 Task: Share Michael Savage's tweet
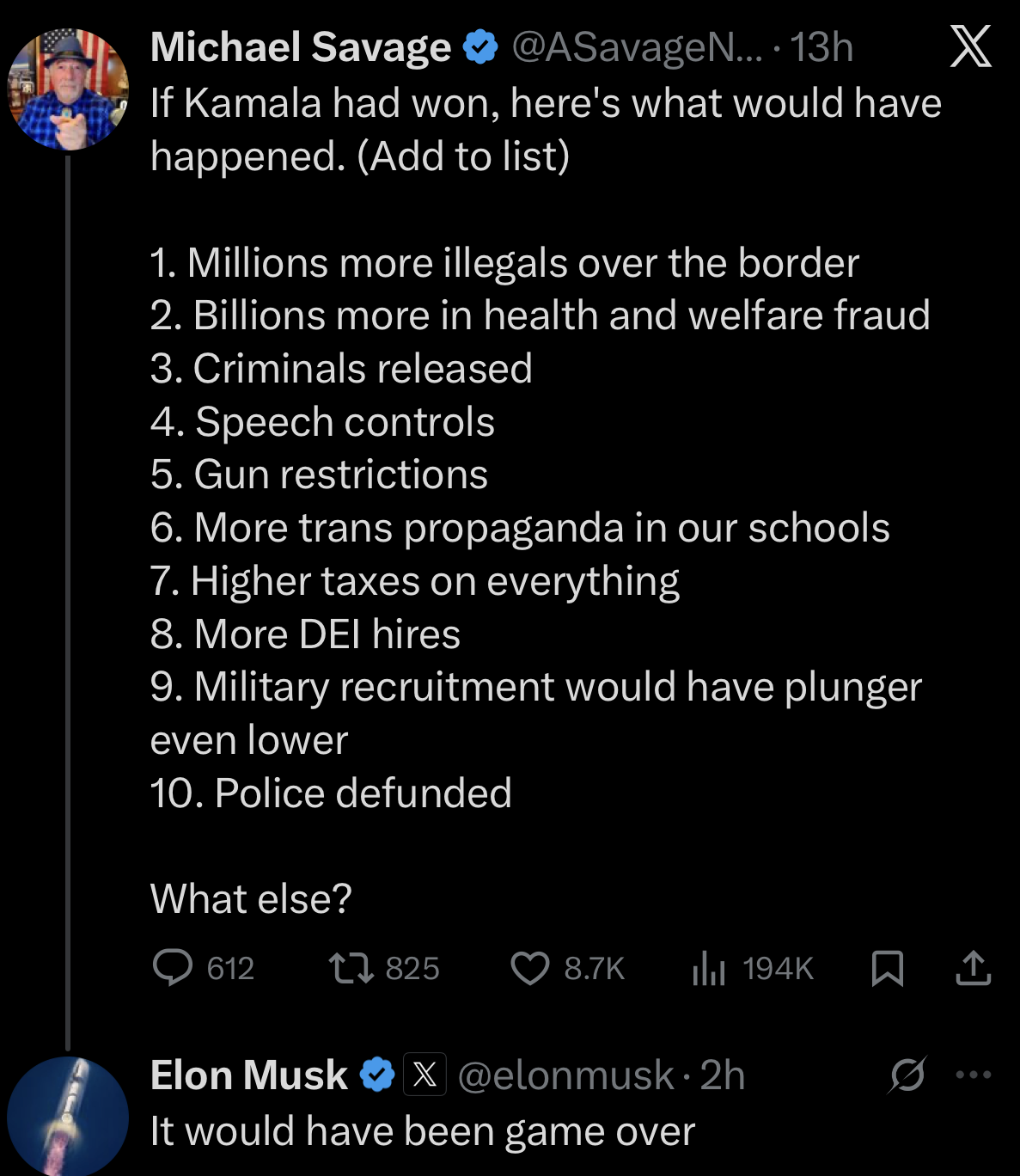(x=972, y=969)
